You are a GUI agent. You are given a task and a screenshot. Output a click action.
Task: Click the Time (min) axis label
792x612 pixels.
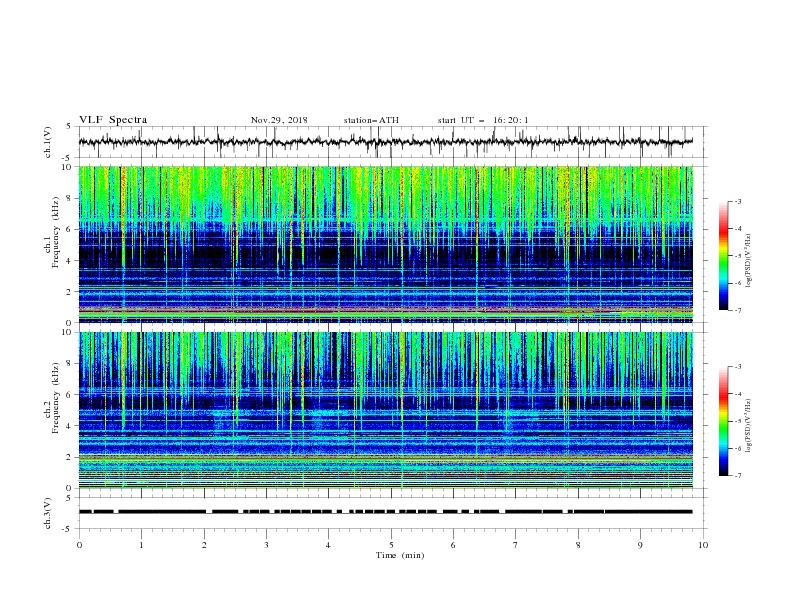click(x=400, y=555)
